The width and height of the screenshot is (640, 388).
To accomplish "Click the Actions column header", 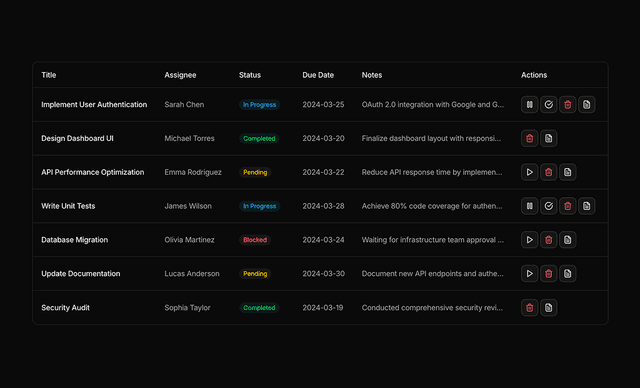I will [534, 75].
